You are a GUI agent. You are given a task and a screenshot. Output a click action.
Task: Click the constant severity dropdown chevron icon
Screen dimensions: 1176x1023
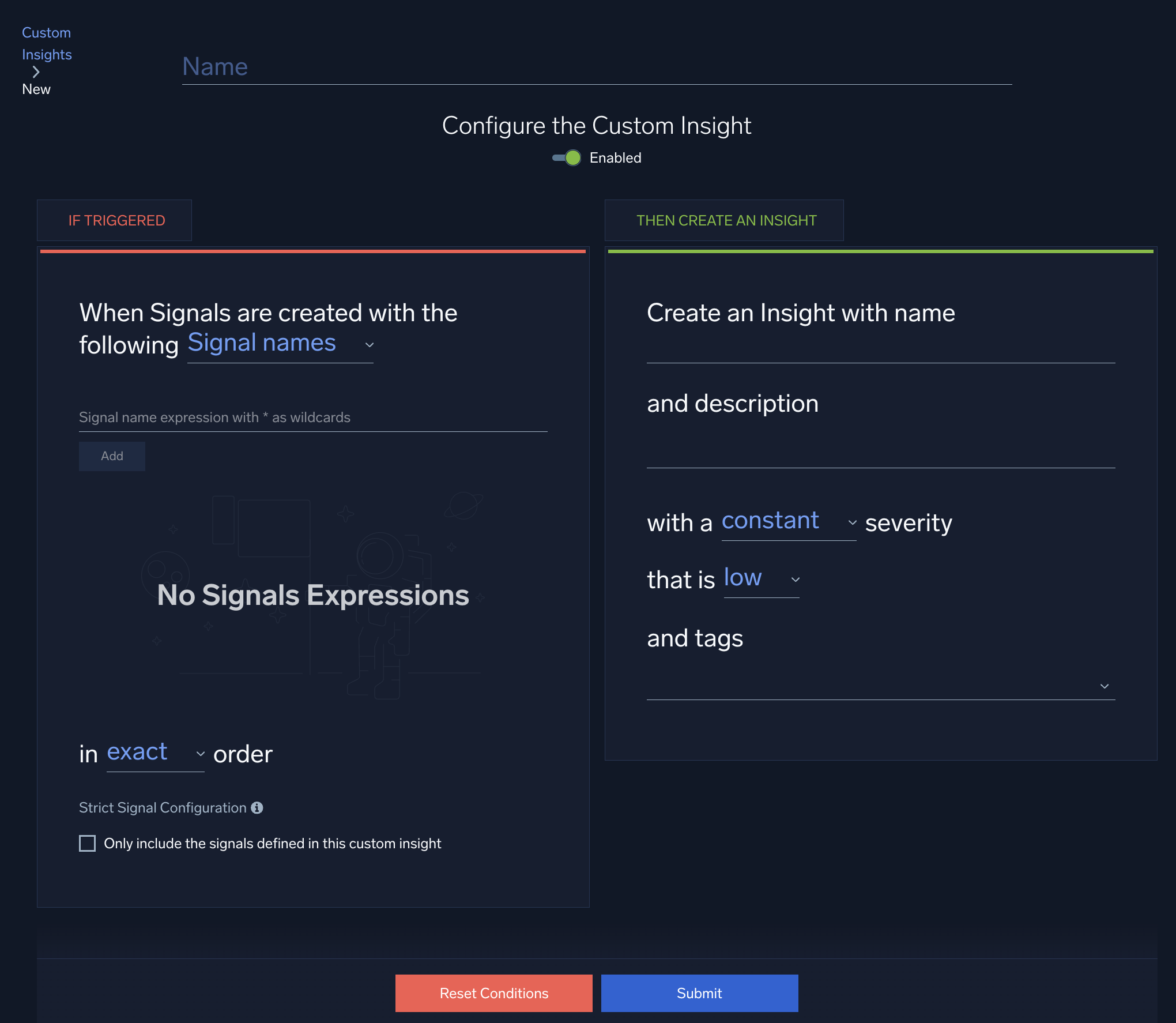pyautogui.click(x=853, y=523)
